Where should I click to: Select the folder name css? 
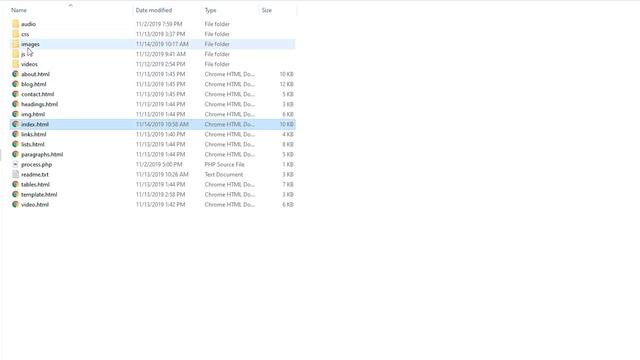pos(25,34)
